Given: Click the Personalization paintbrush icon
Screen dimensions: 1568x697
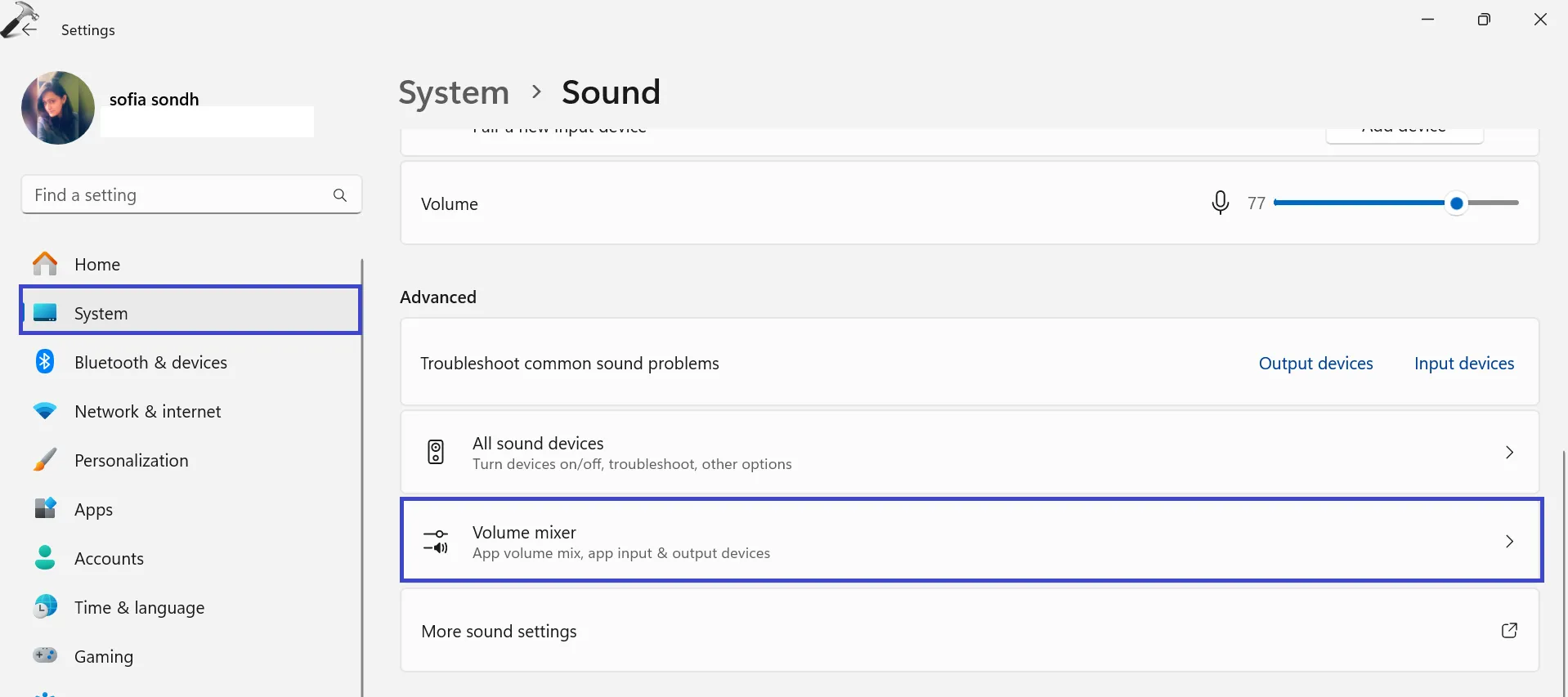Looking at the screenshot, I should pos(45,460).
